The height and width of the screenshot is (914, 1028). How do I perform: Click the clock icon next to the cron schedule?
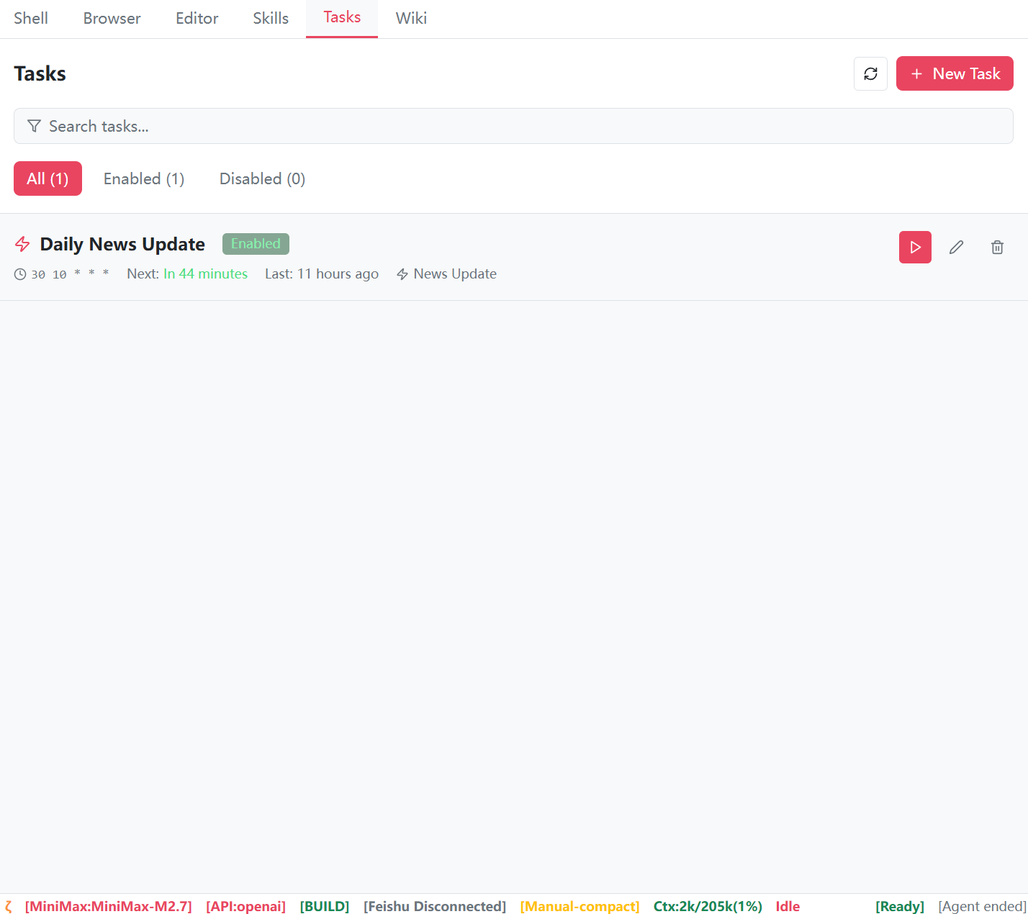click(20, 274)
